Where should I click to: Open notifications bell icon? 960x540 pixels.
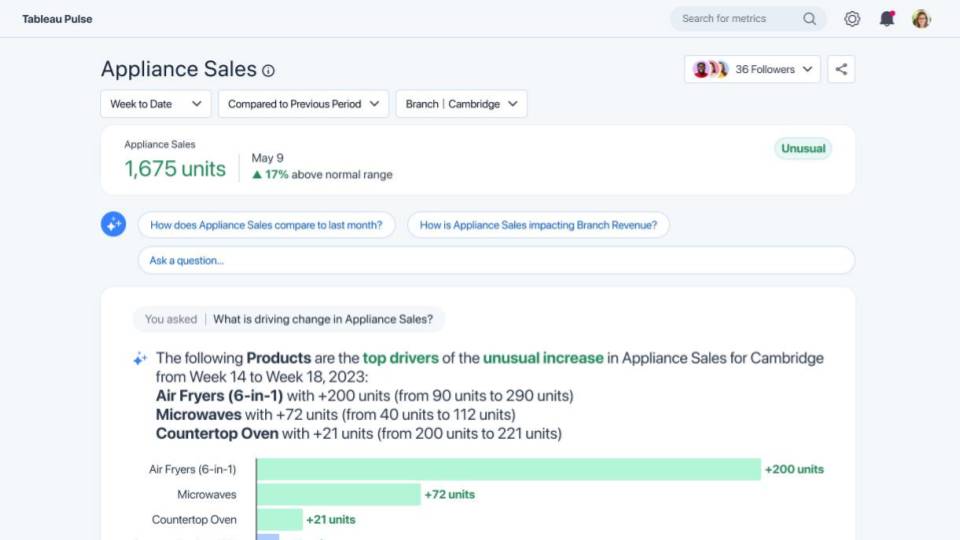point(887,19)
